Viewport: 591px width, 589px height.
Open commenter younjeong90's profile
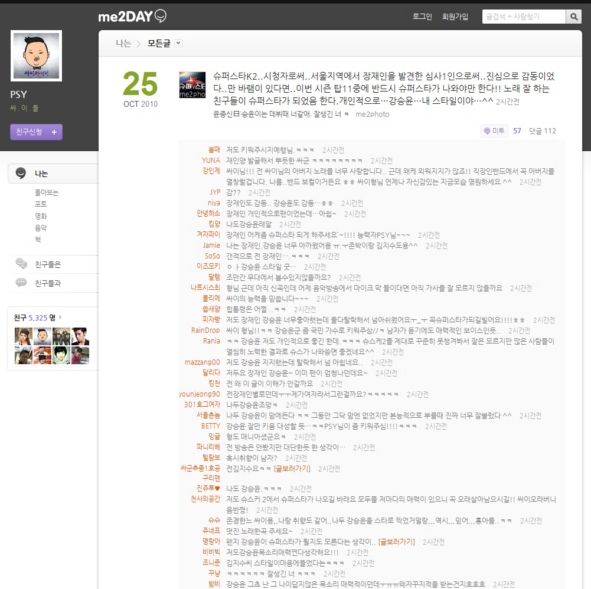199,394
